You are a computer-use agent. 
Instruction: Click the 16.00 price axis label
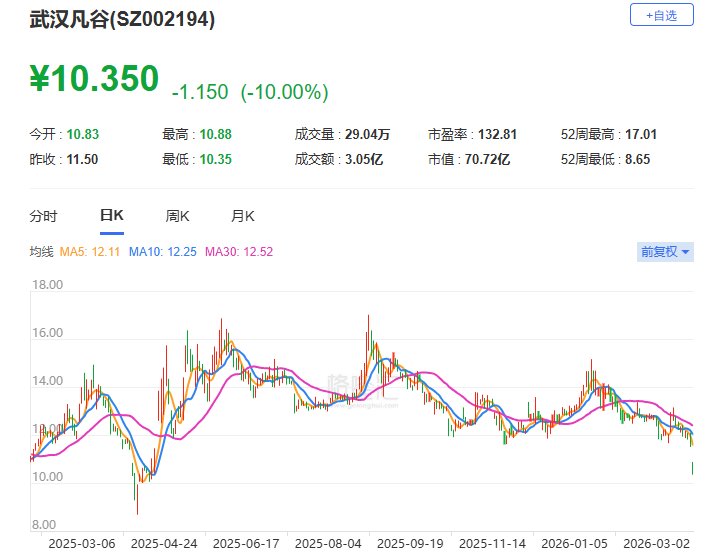point(47,333)
